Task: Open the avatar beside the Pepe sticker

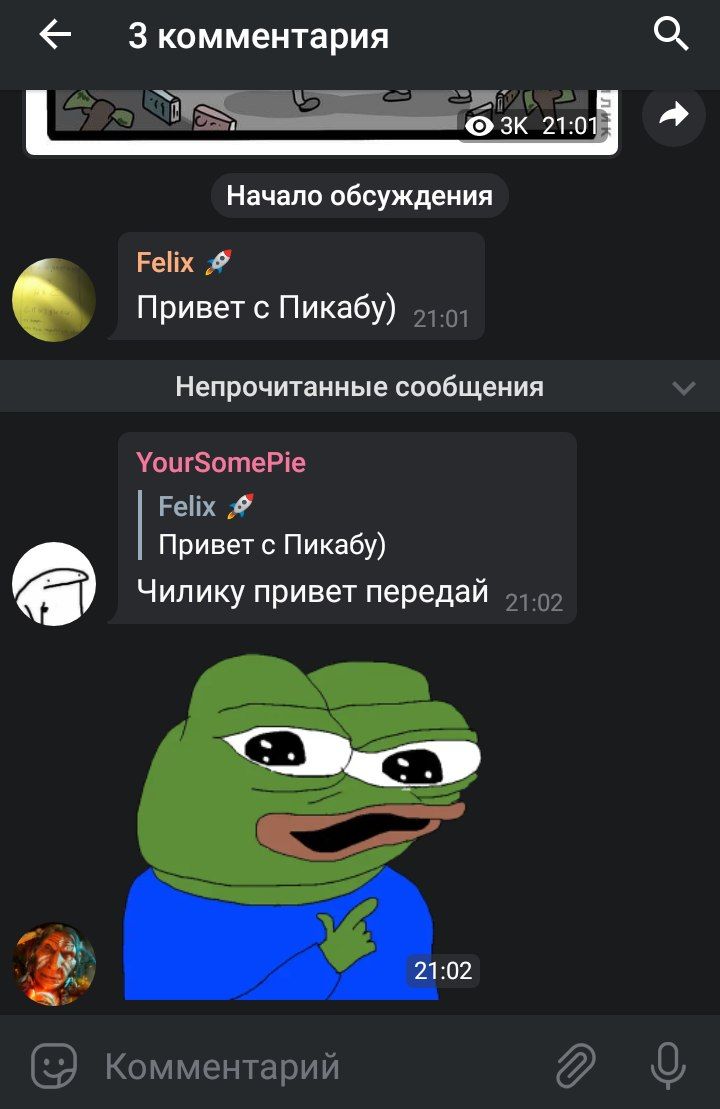Action: coord(54,963)
